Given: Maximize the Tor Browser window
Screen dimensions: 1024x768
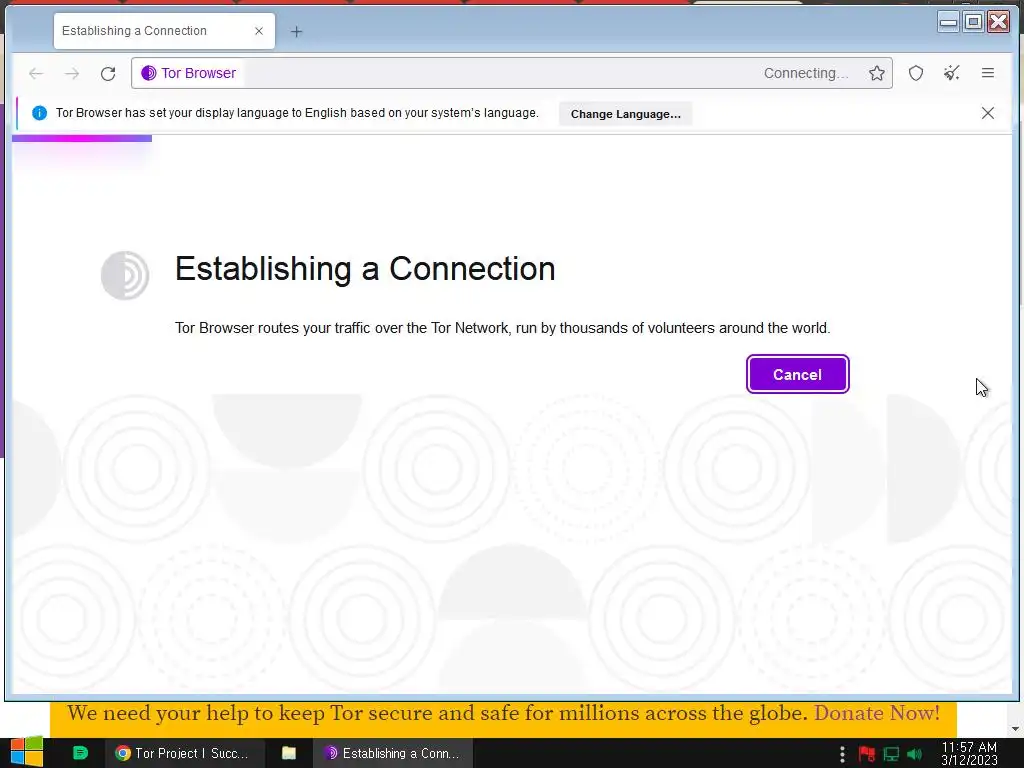Looking at the screenshot, I should [973, 22].
